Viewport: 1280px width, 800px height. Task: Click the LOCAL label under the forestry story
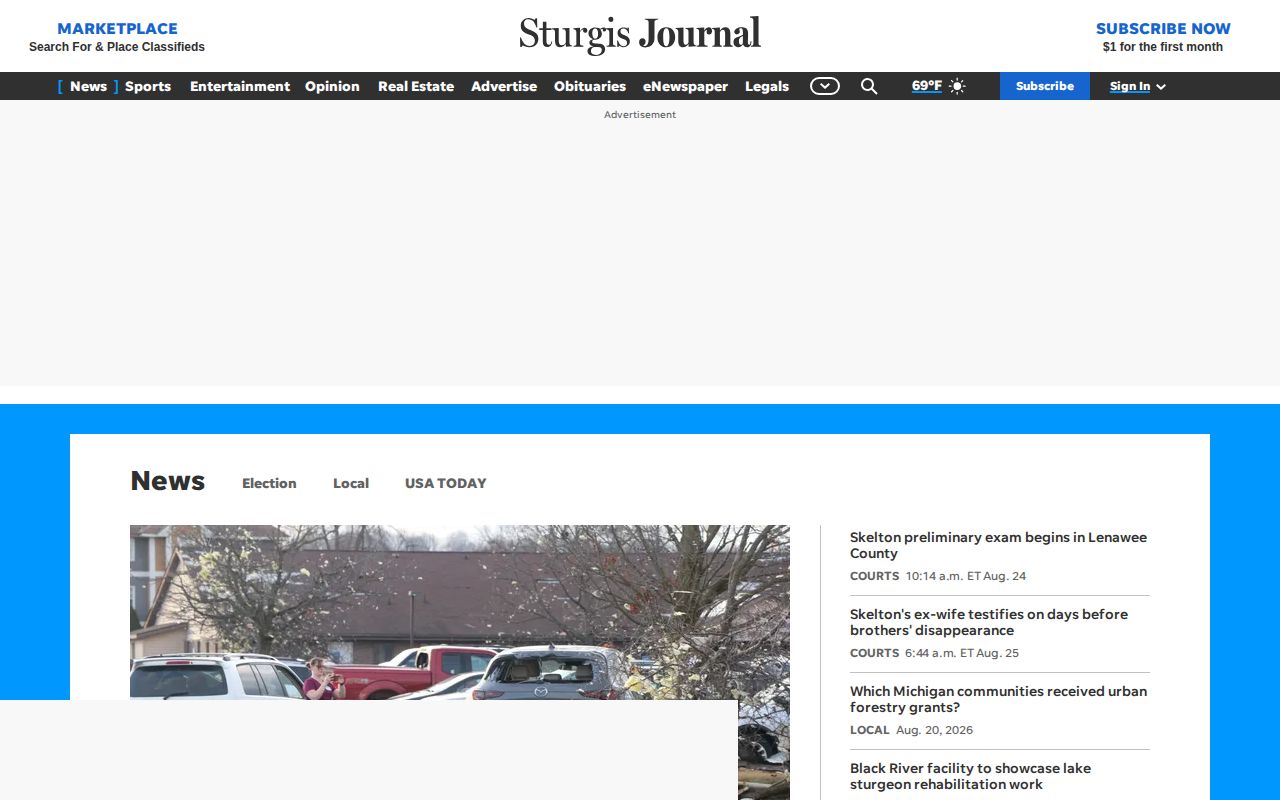[x=870, y=730]
